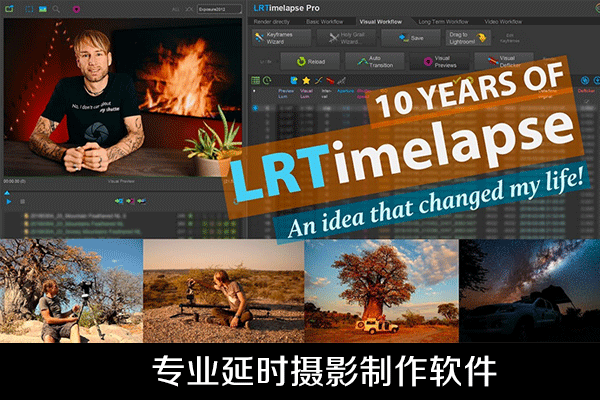600x400 pixels.
Task: Click the blue circular icon at table right
Action: 585,80
